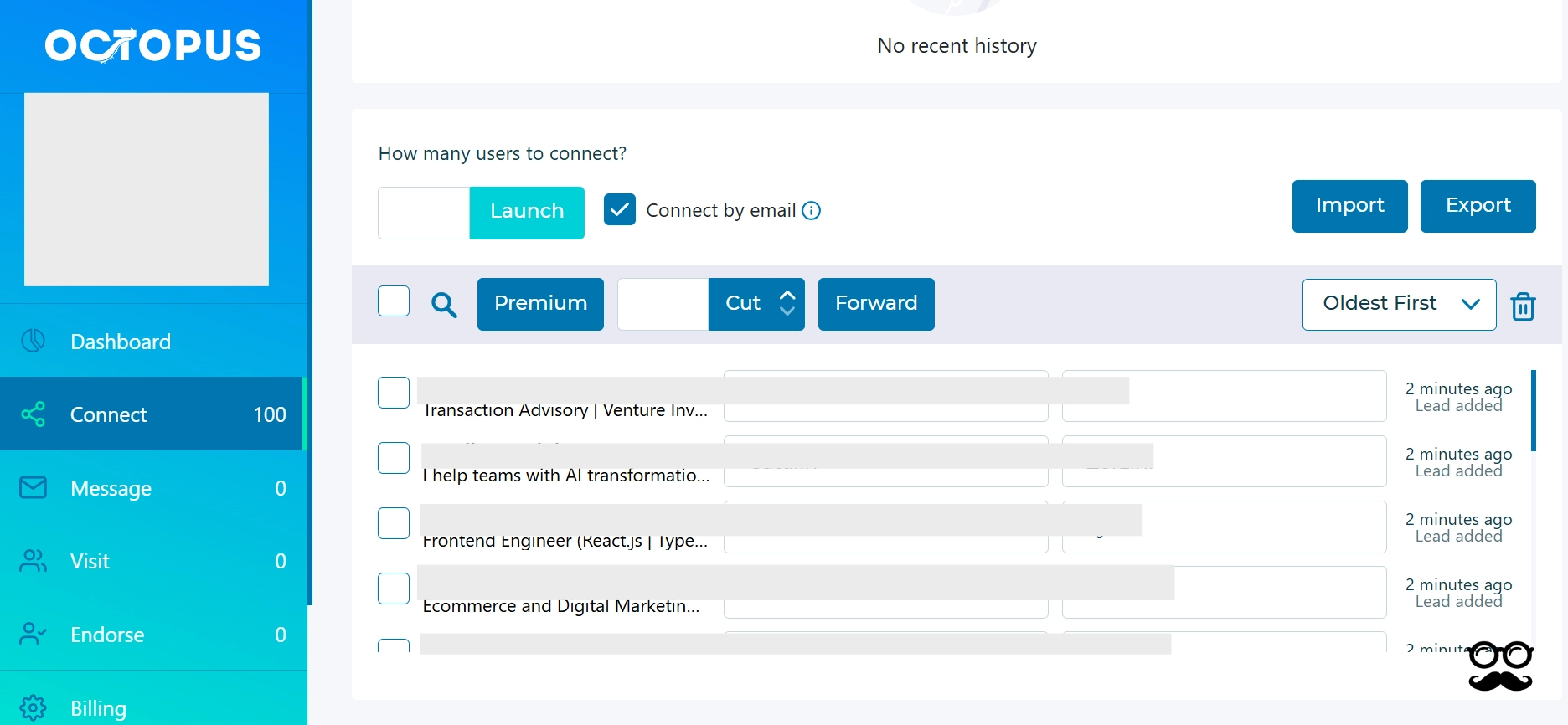Click the Connect share icon
This screenshot has width=1568, height=725.
33,414
